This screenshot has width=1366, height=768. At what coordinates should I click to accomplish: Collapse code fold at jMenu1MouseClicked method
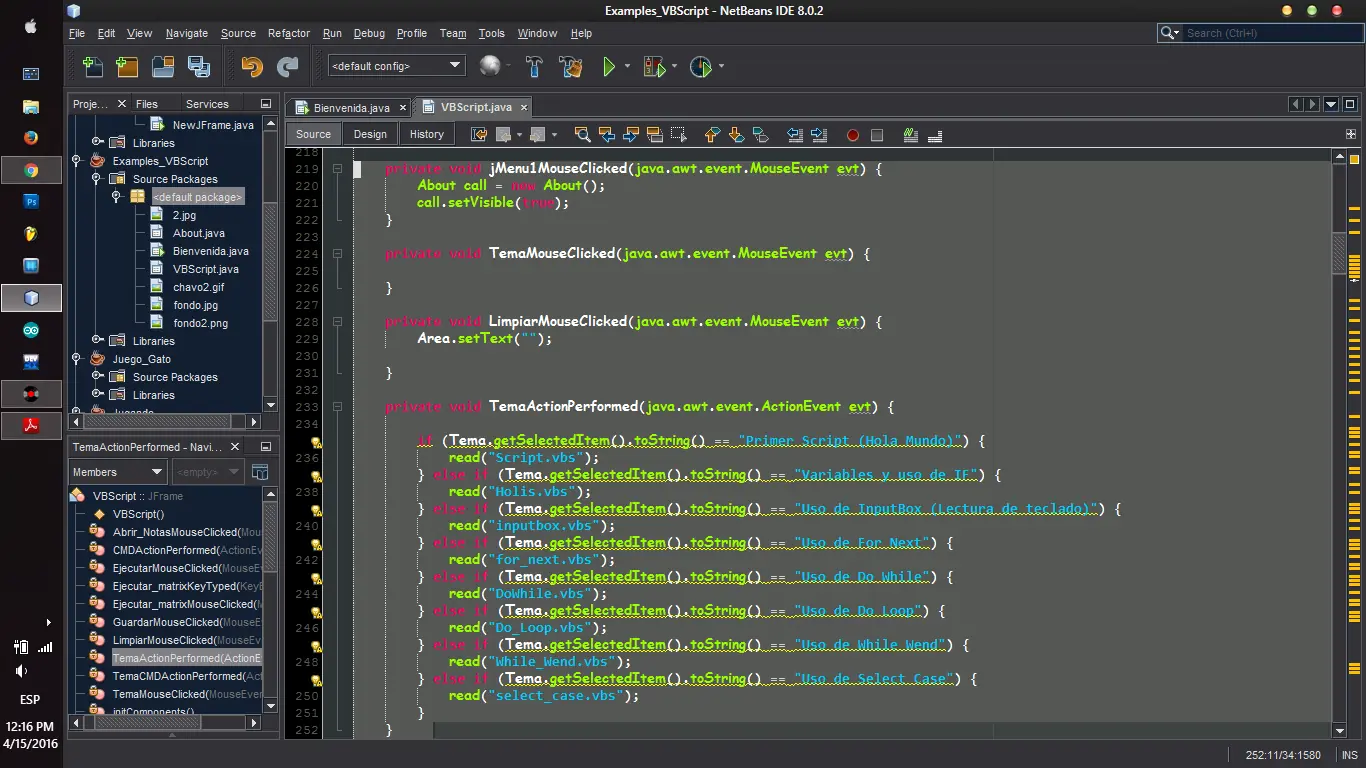click(x=338, y=169)
